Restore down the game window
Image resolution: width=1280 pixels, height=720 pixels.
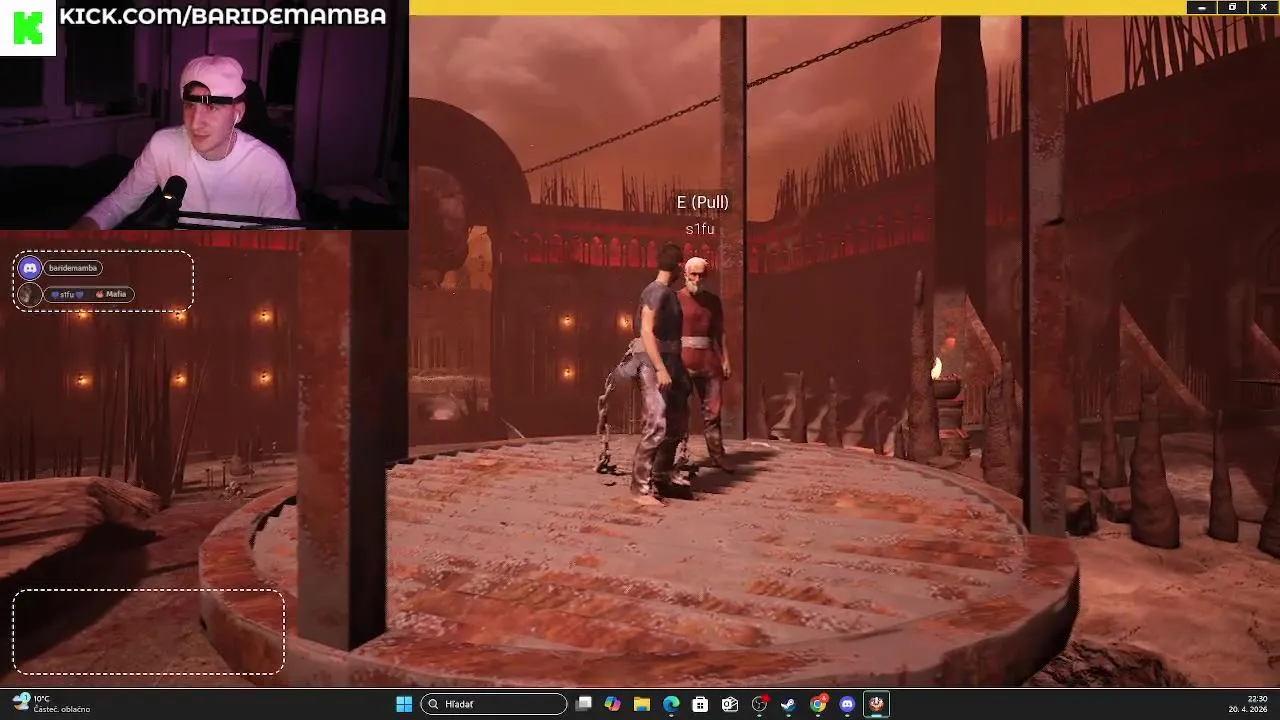point(1232,7)
